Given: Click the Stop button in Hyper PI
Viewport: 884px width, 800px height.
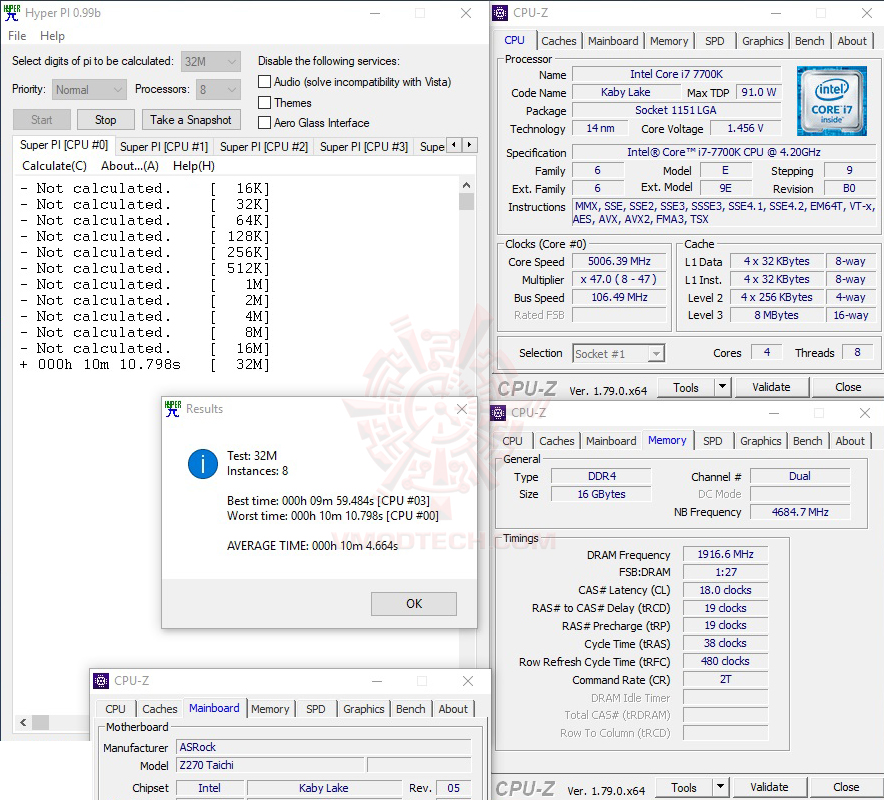Looking at the screenshot, I should (x=105, y=120).
